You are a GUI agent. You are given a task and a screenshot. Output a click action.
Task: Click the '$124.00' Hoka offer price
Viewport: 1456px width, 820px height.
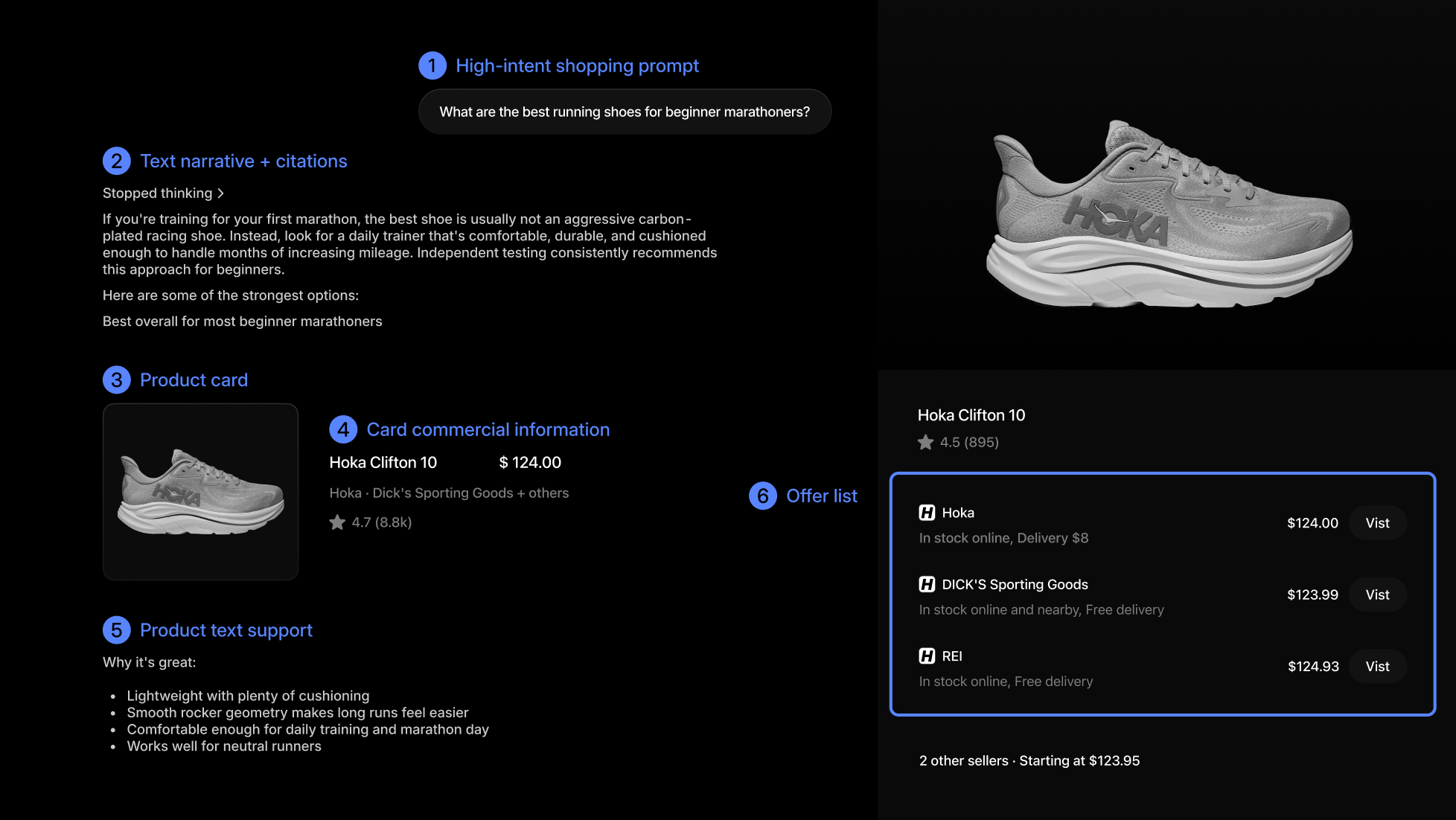tap(1312, 523)
